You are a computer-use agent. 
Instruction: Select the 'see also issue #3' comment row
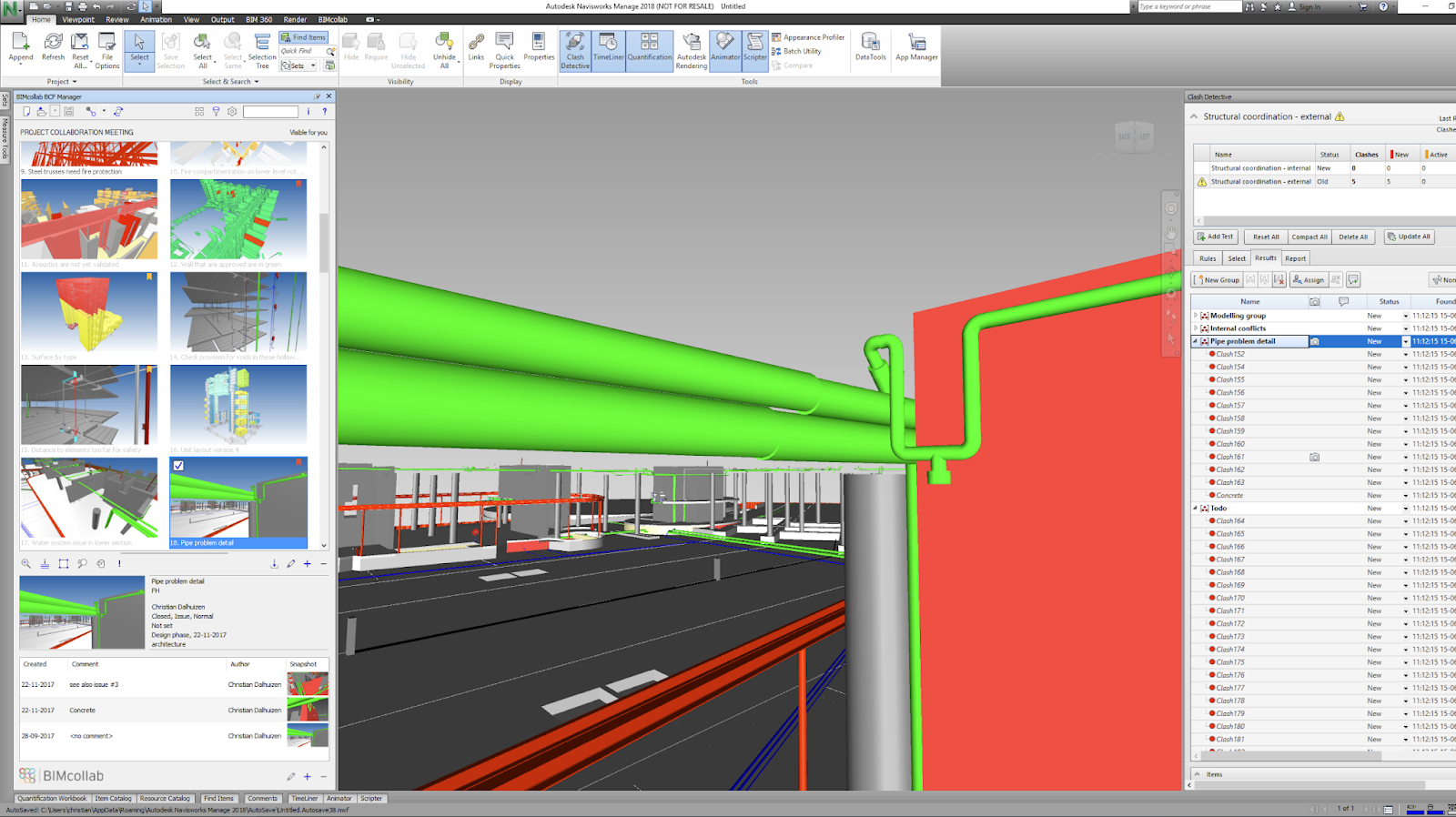click(174, 685)
